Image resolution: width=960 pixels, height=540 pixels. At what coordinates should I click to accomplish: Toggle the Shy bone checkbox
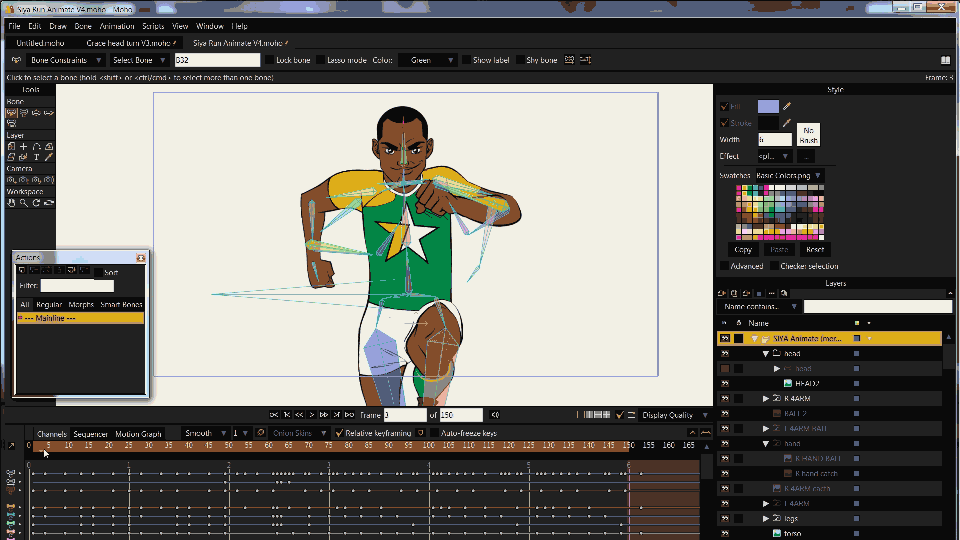click(x=520, y=60)
